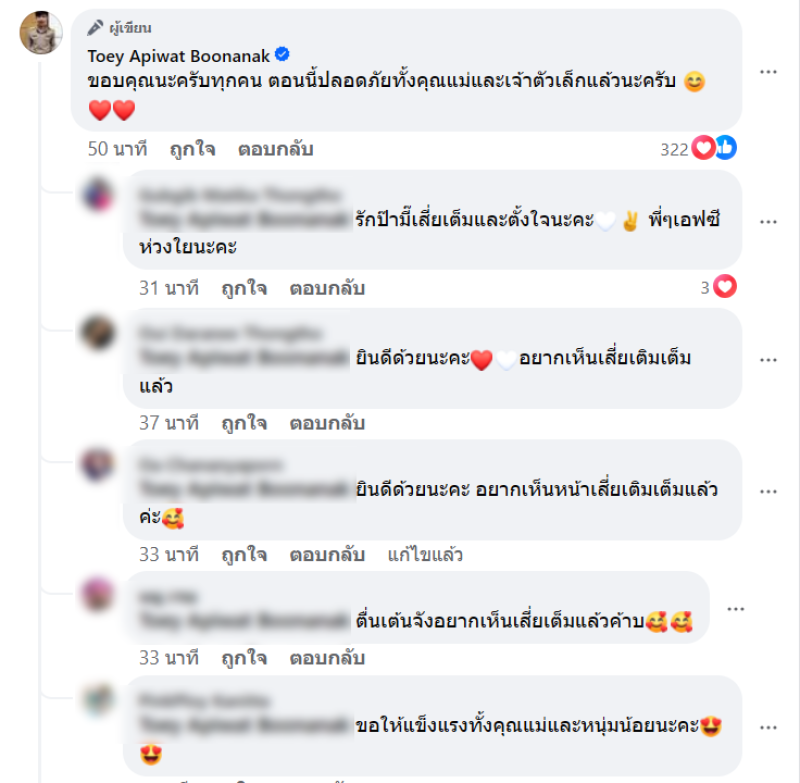The height and width of the screenshot is (783, 800).
Task: Click the blue thumbs-up reaction icon
Action: 726,148
